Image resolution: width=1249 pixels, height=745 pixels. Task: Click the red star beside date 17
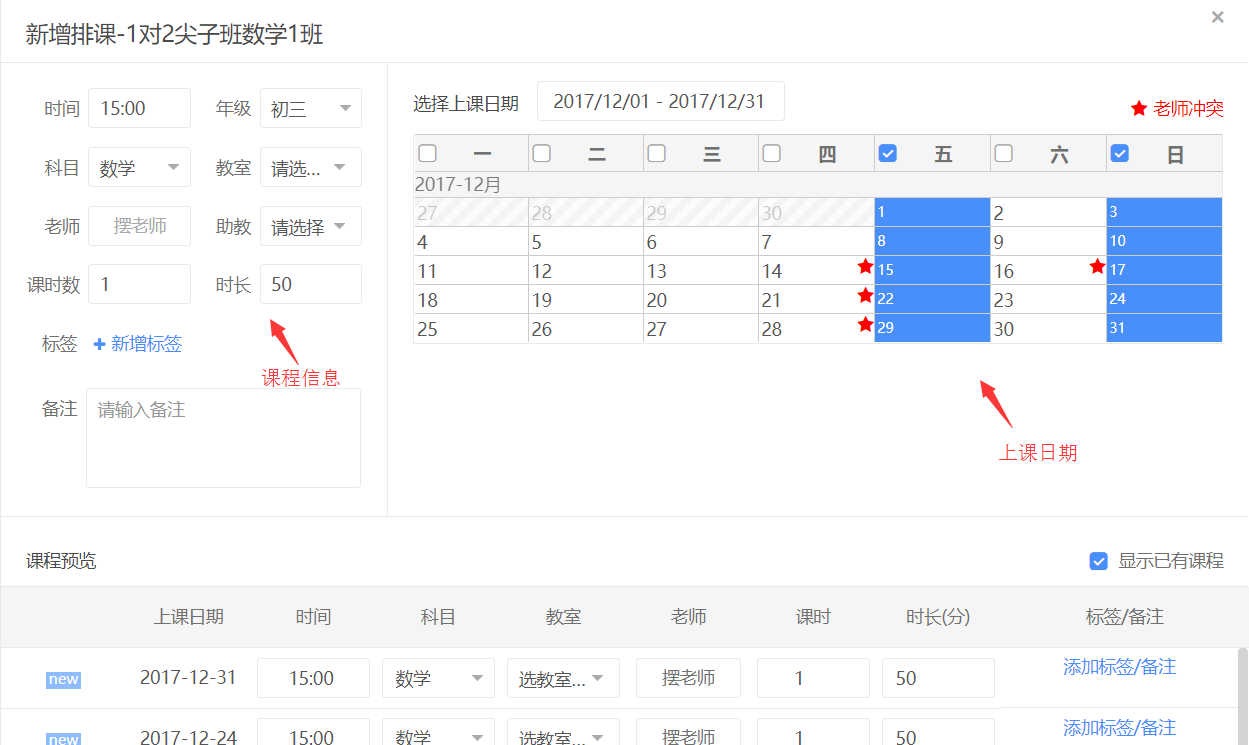coord(1098,266)
